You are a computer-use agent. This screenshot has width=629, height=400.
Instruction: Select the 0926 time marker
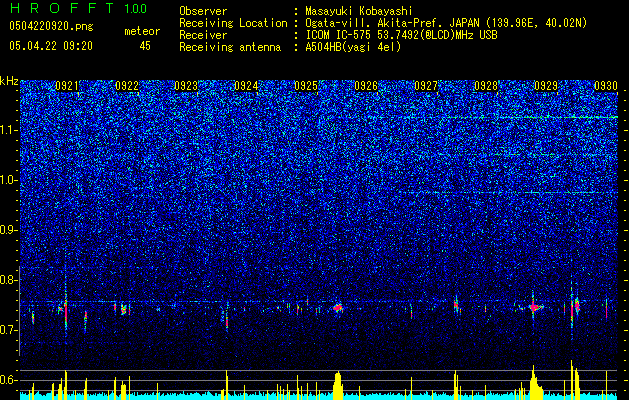point(366,86)
